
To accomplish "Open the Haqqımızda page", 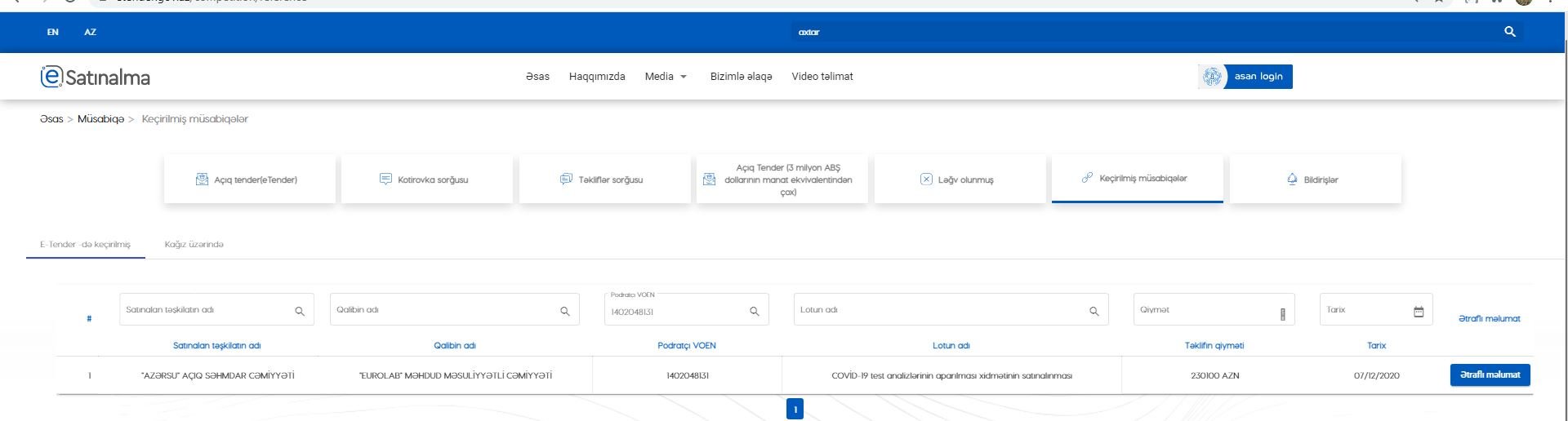I will click(597, 77).
